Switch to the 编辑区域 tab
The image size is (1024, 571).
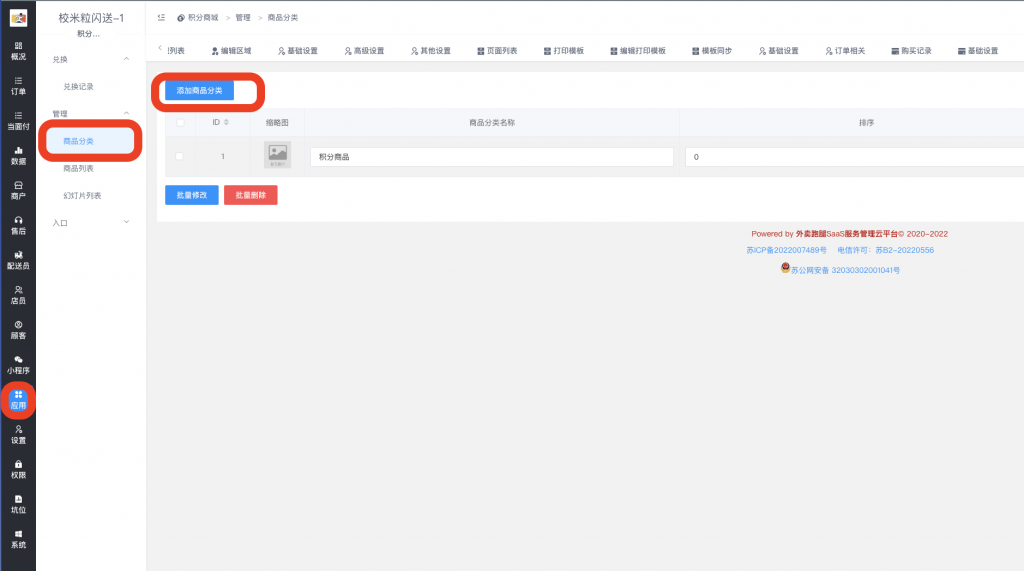pyautogui.click(x=231, y=50)
